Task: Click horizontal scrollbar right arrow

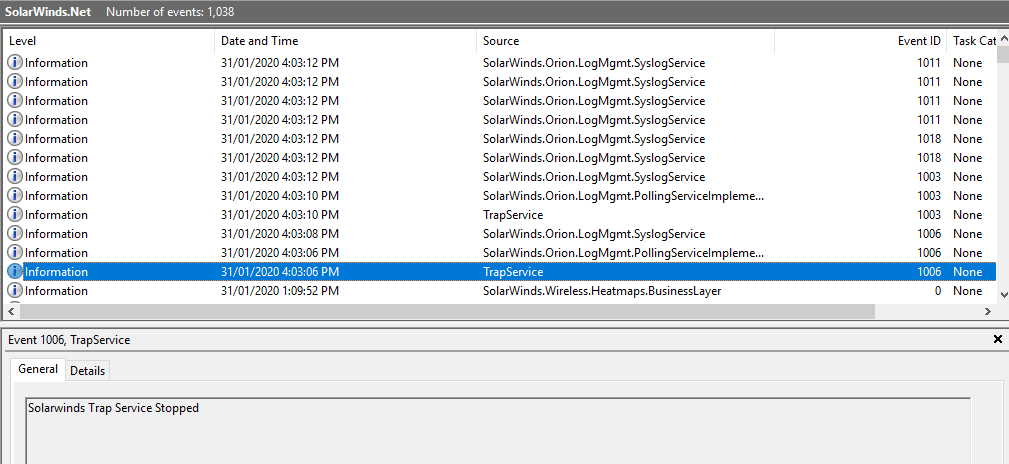Action: click(x=988, y=311)
